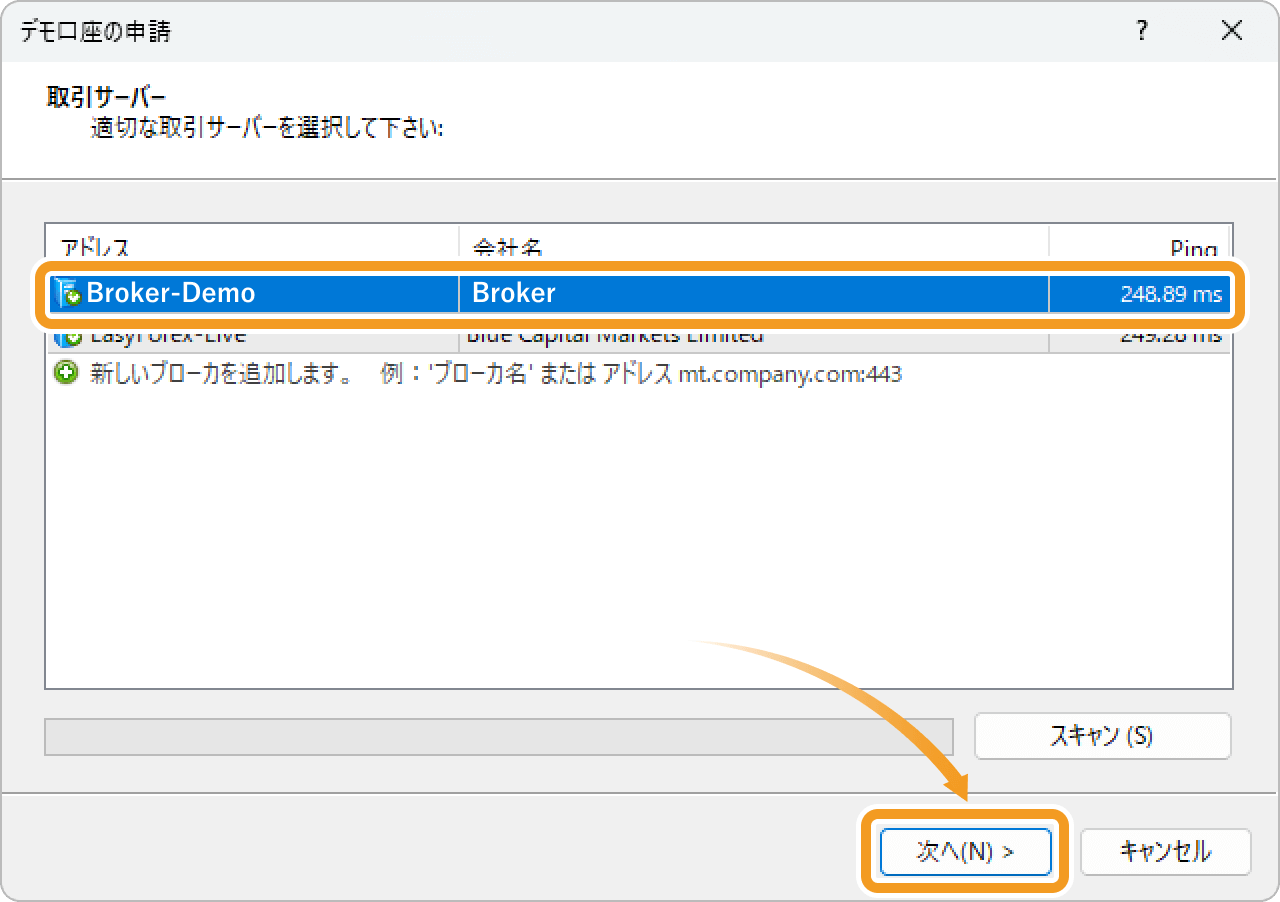Viewport: 1280px width, 902px height.
Task: Click the green plus add-broker icon
Action: tap(66, 375)
